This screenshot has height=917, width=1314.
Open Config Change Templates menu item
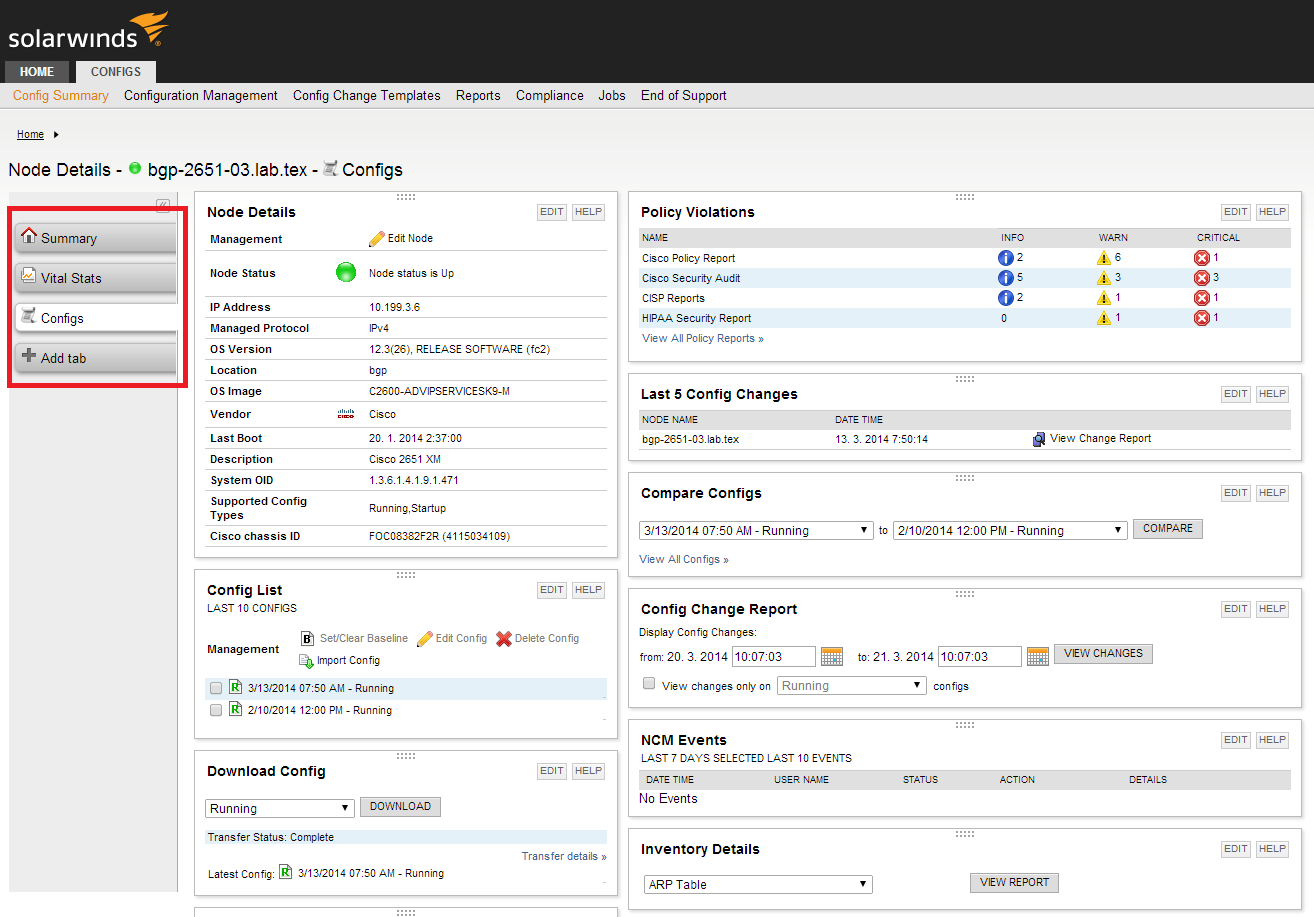367,96
